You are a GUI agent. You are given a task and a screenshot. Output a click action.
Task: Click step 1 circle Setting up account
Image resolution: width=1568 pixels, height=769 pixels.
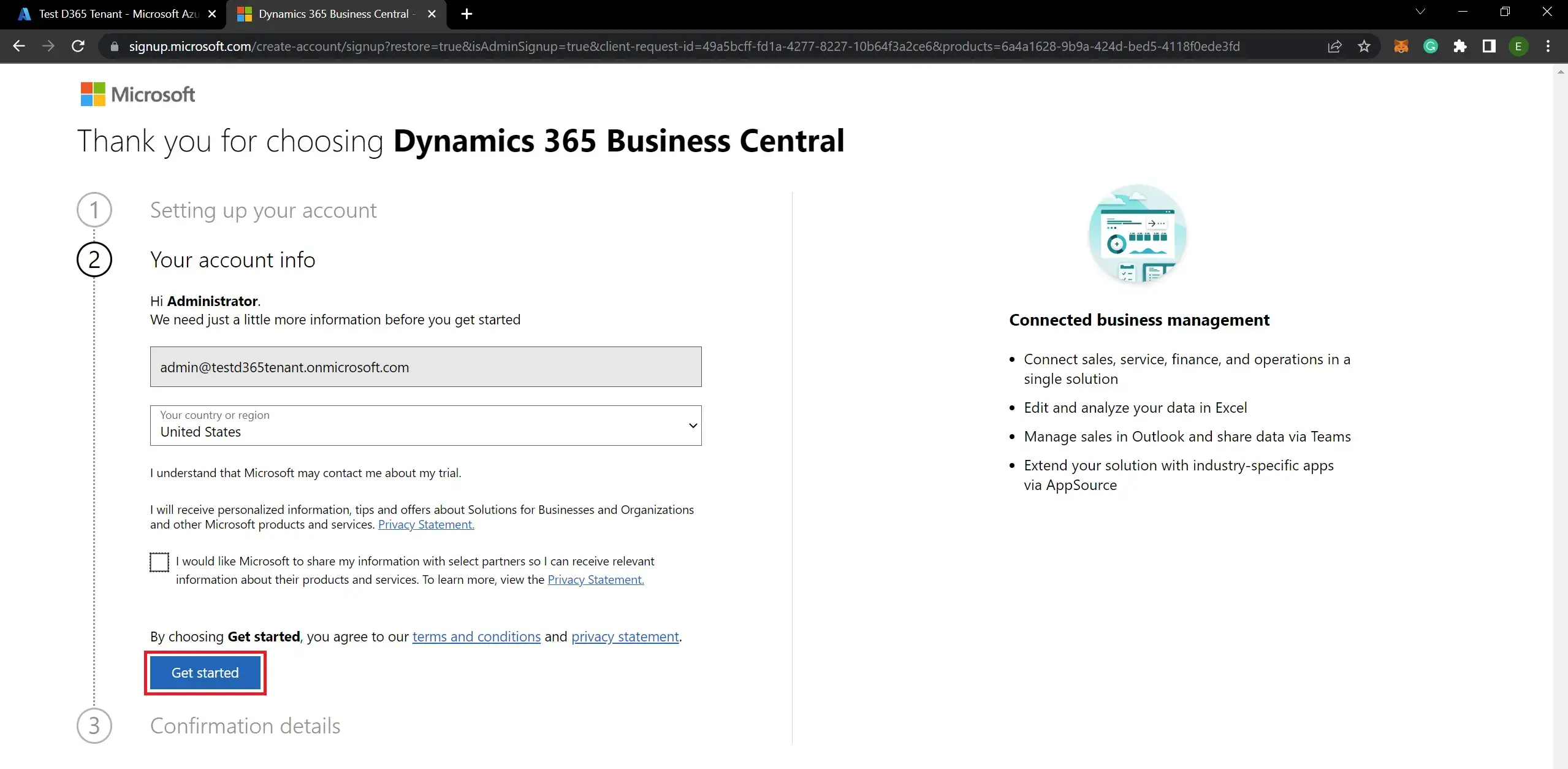point(94,210)
